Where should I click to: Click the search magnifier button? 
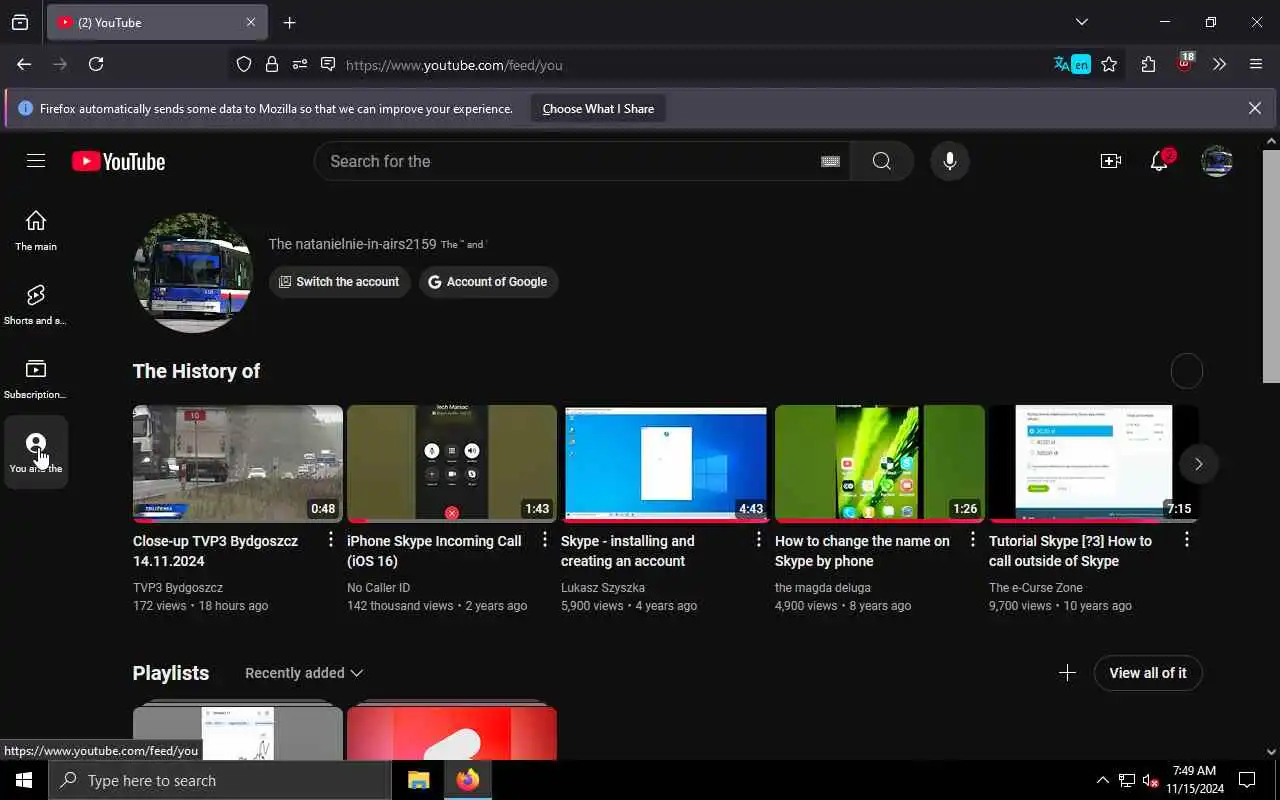[881, 161]
